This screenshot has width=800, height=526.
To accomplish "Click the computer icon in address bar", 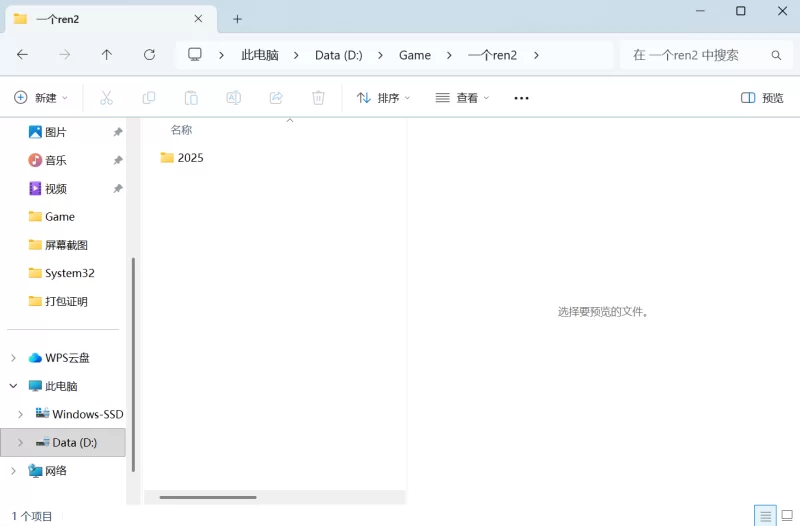I will pos(195,55).
